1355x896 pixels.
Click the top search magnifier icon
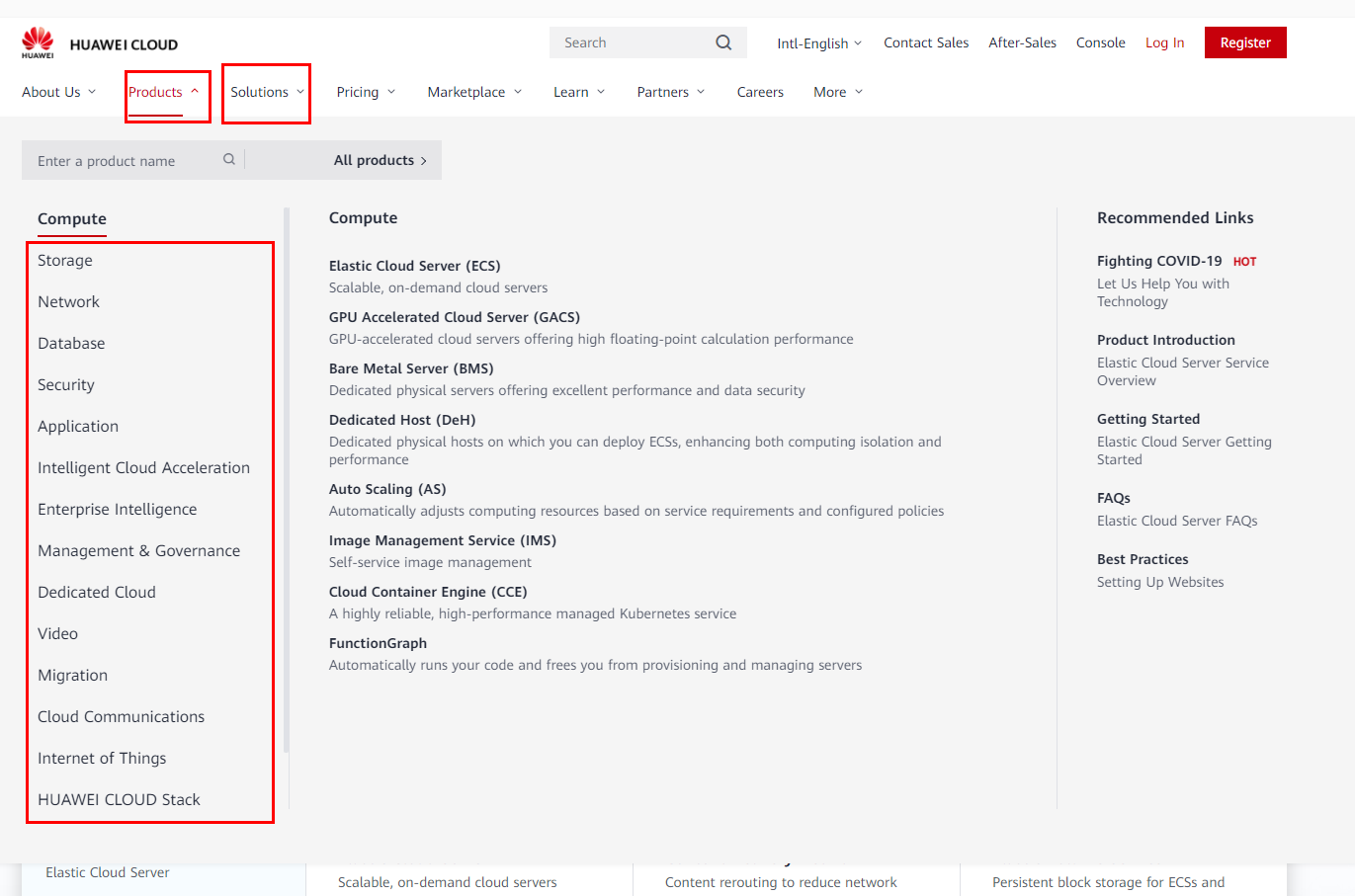[723, 42]
